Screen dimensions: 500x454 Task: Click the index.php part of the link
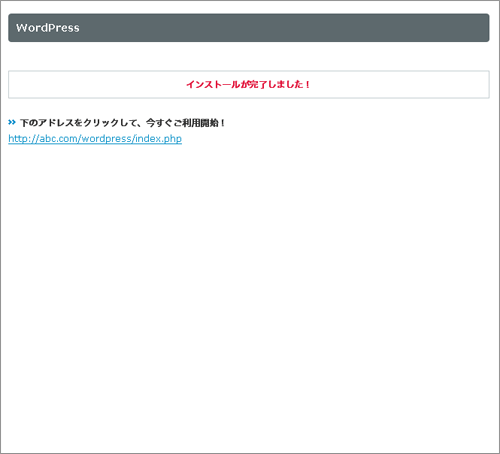pos(158,139)
